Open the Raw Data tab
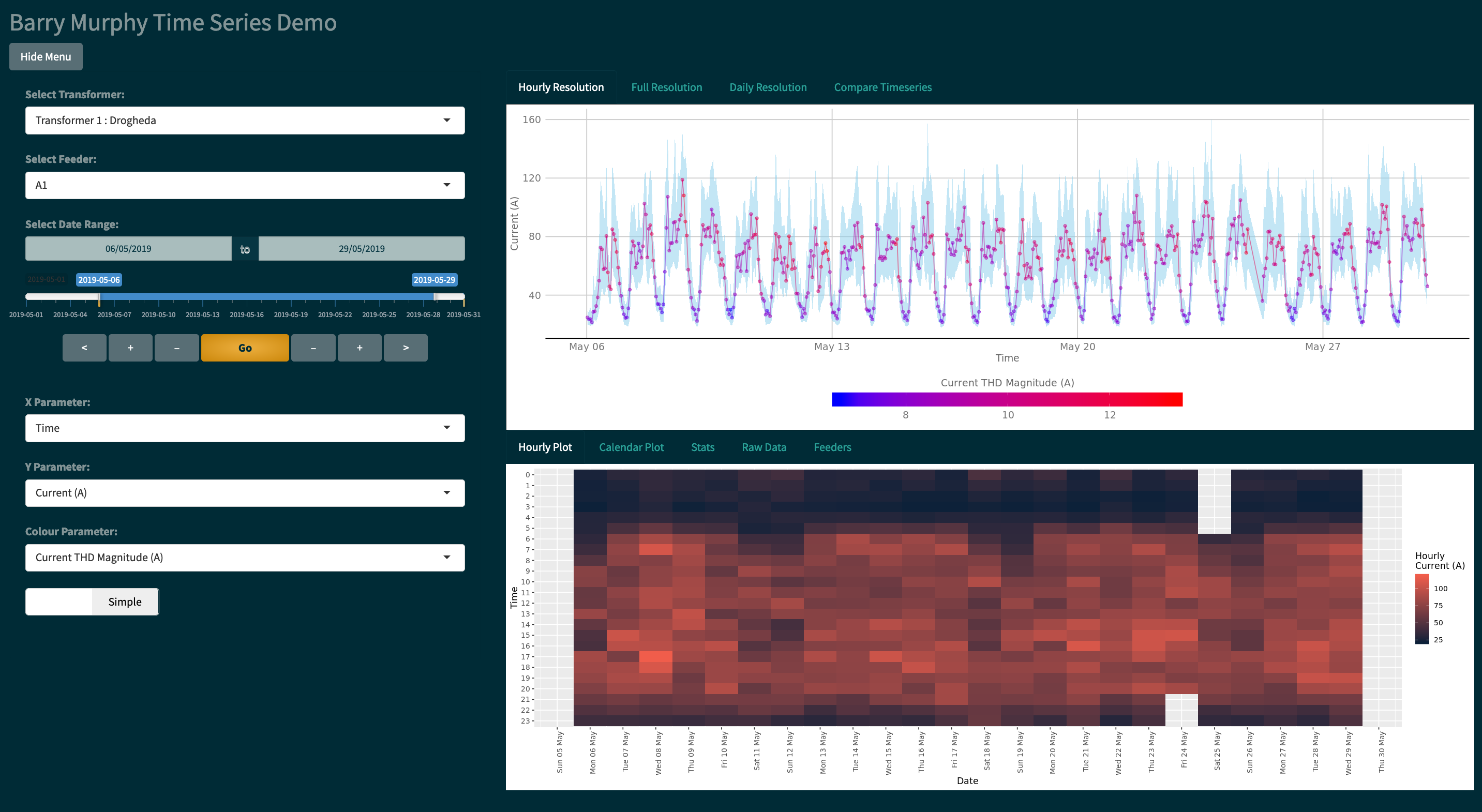Viewport: 1482px width, 812px height. pyautogui.click(x=764, y=447)
